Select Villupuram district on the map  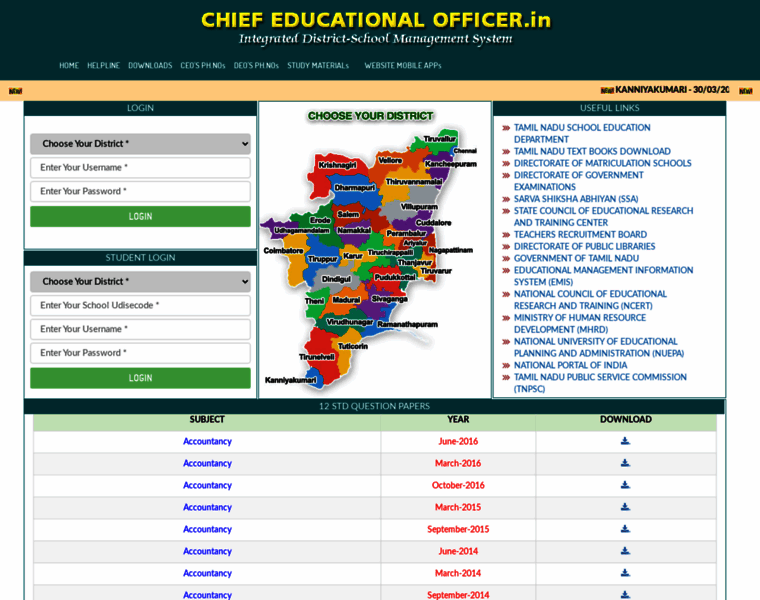419,207
